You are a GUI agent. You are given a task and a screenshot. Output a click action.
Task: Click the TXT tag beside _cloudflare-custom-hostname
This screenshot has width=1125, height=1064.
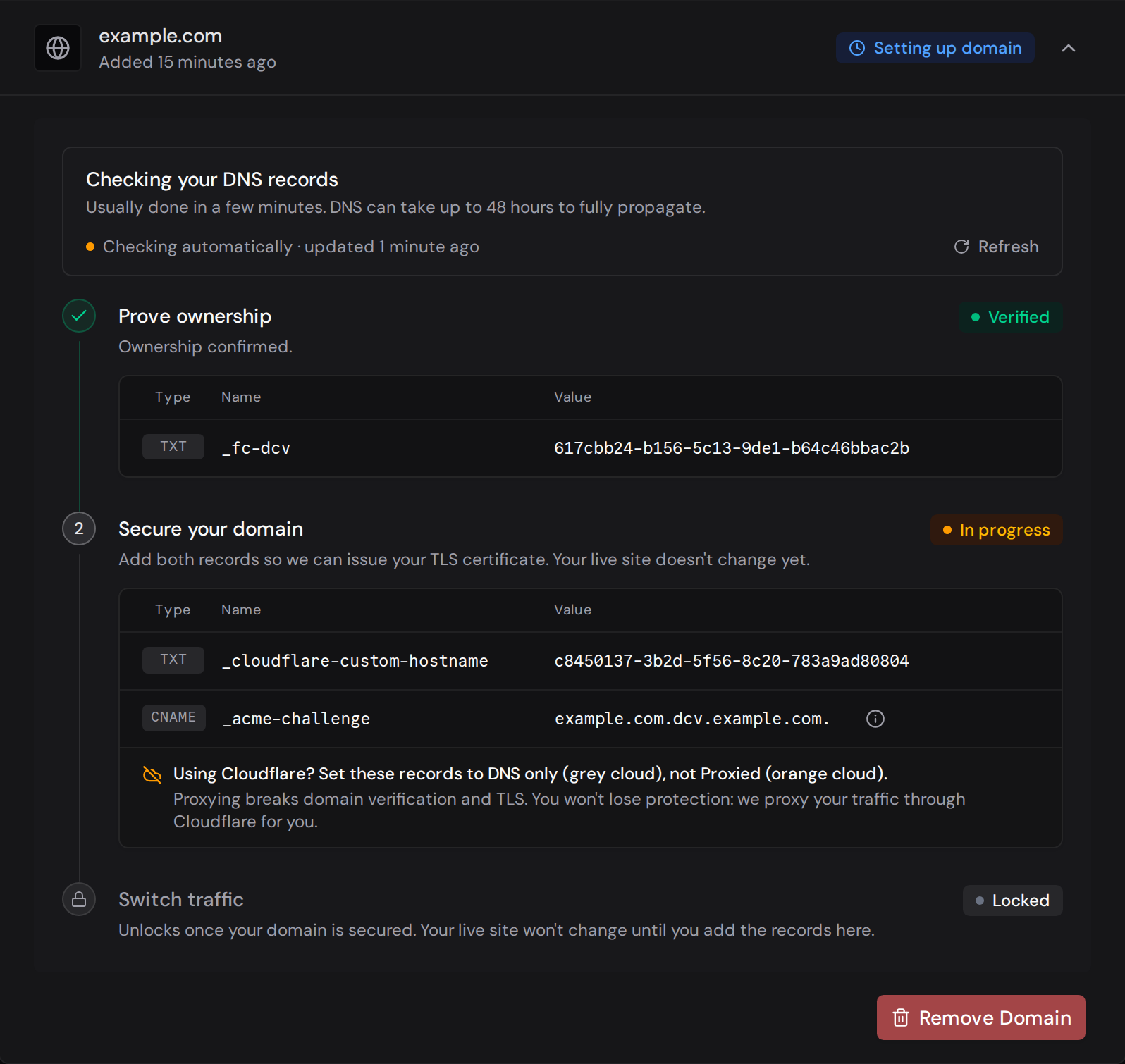173,660
